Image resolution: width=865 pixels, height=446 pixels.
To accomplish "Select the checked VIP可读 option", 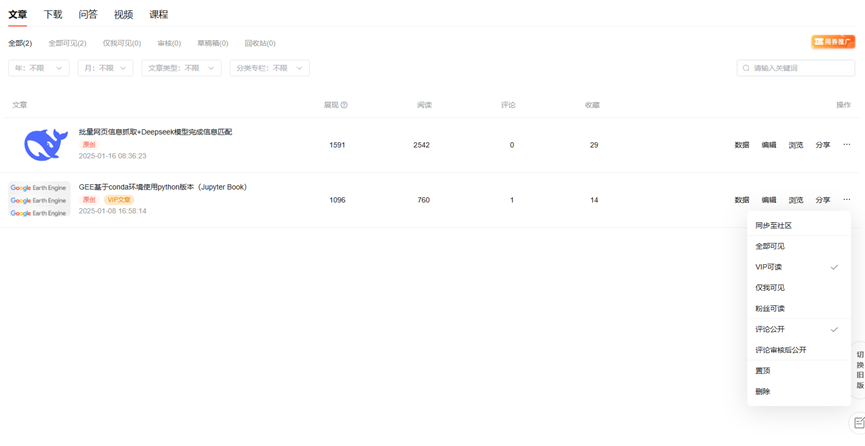I will click(x=799, y=267).
